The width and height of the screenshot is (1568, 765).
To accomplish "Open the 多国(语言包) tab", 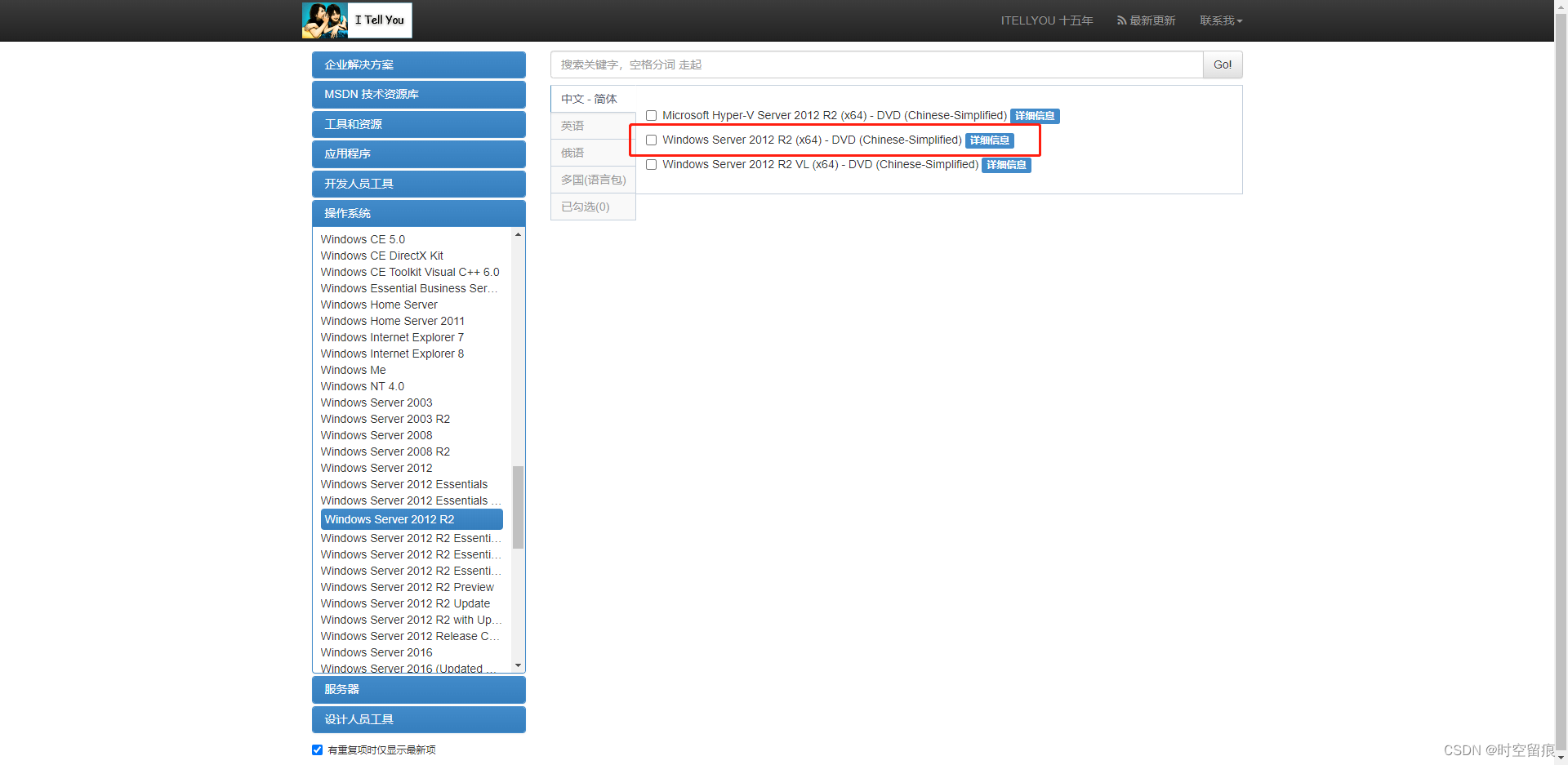I will coord(593,180).
